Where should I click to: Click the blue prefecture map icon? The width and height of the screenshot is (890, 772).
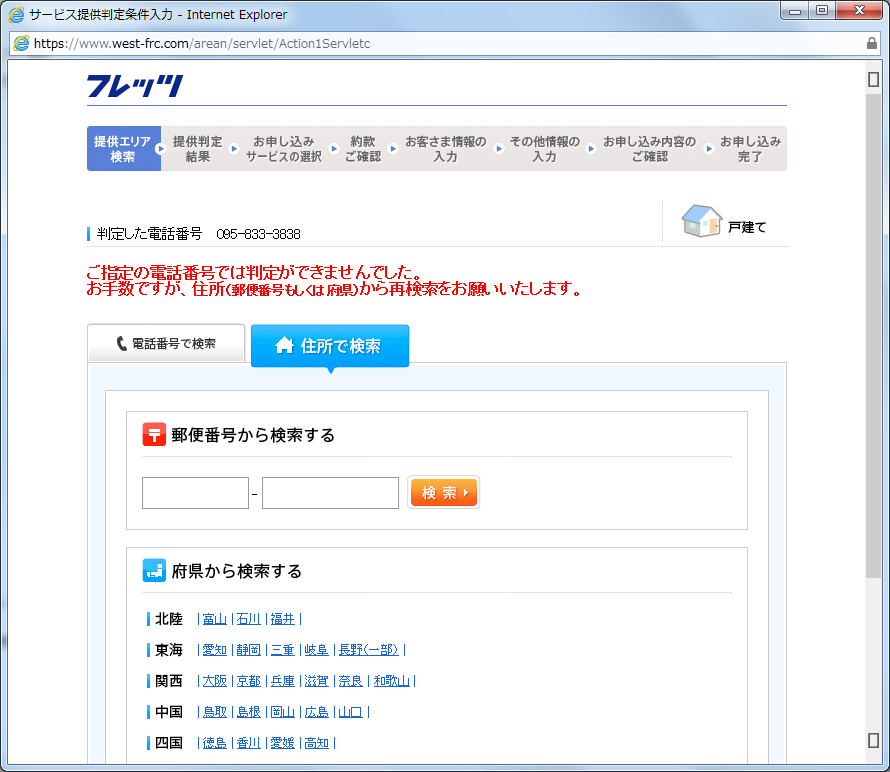click(154, 570)
